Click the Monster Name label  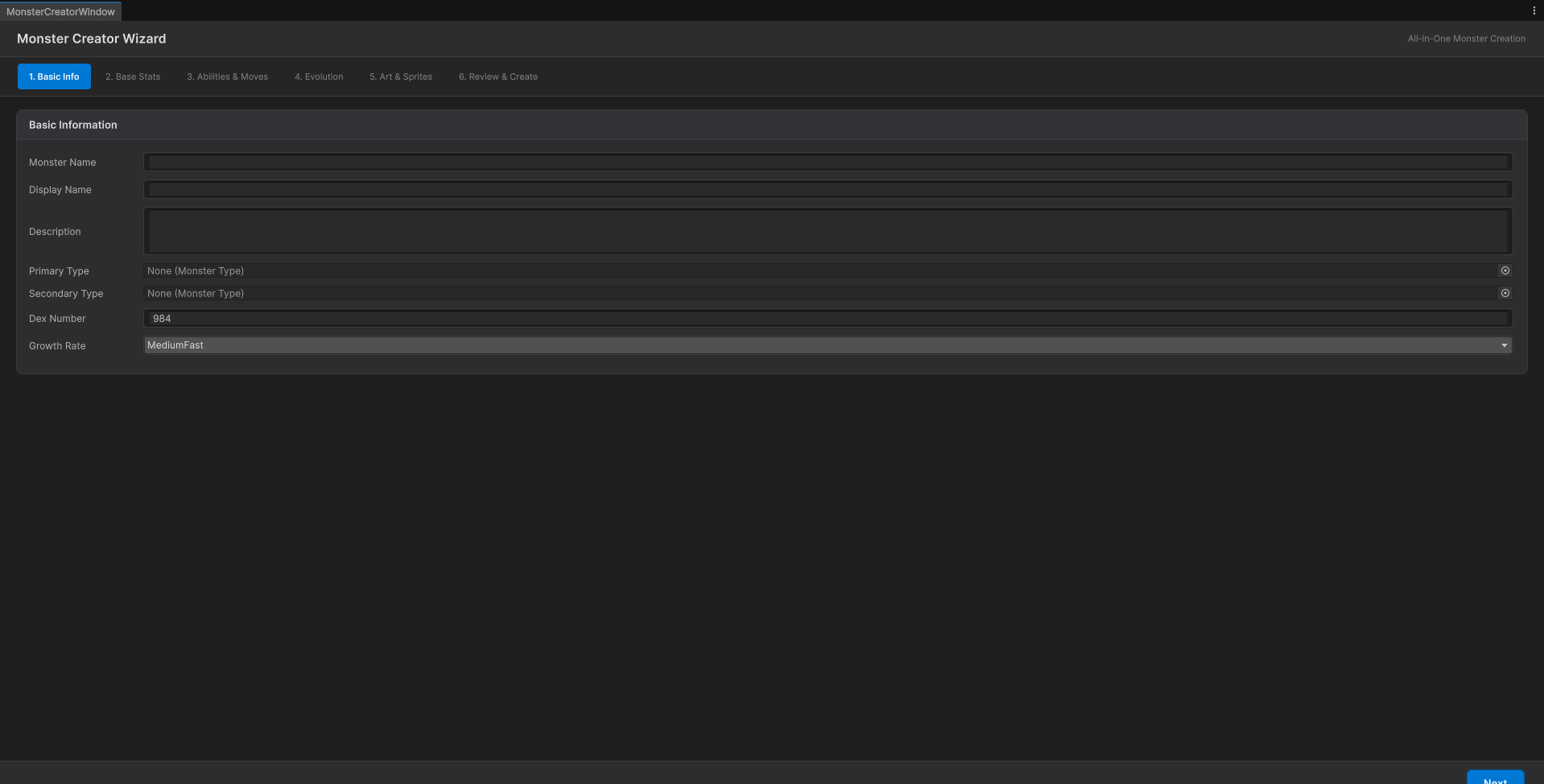[x=62, y=163]
